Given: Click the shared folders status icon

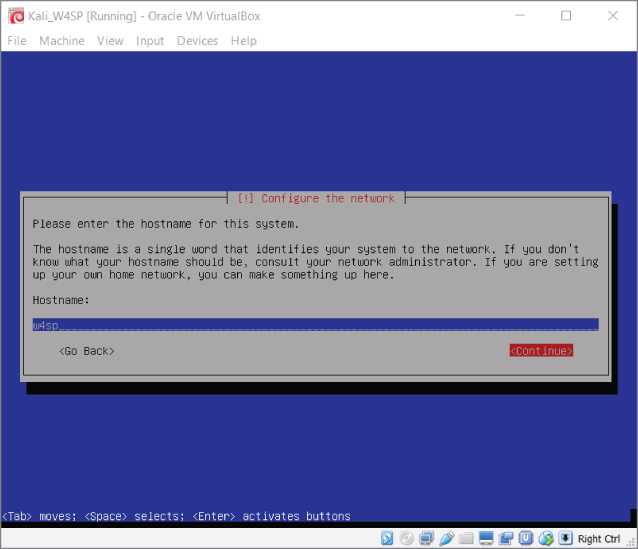Looking at the screenshot, I should pyautogui.click(x=466, y=538).
